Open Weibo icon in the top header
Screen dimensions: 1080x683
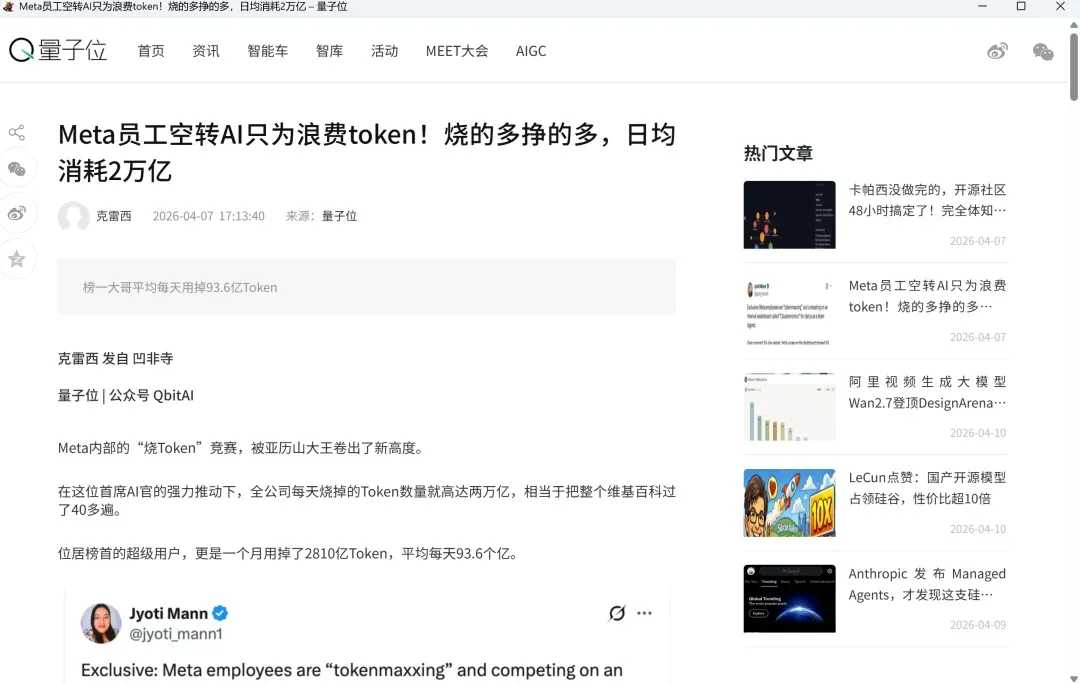point(997,51)
